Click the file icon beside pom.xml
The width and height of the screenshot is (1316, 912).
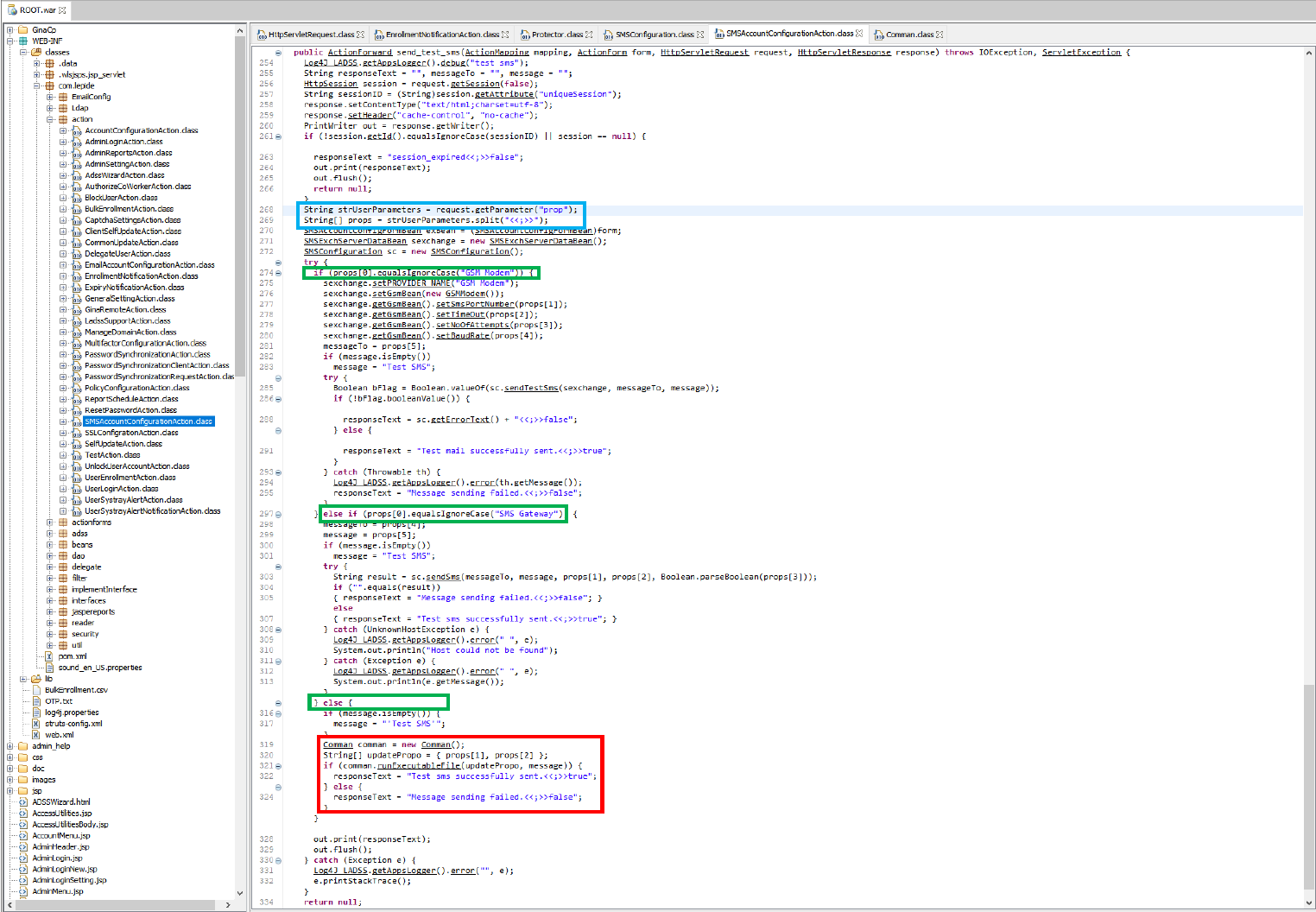(50, 656)
